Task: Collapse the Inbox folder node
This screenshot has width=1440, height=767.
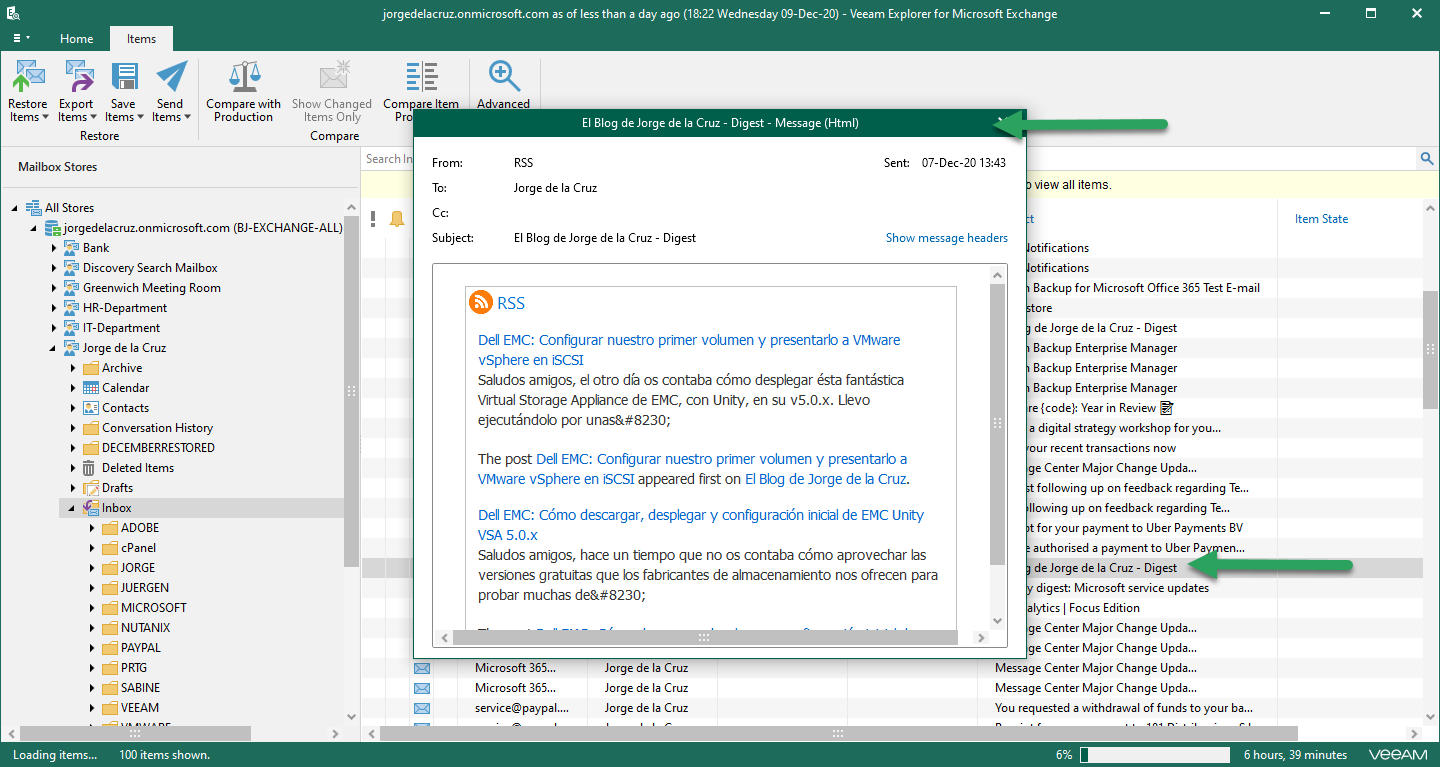Action: [x=73, y=508]
